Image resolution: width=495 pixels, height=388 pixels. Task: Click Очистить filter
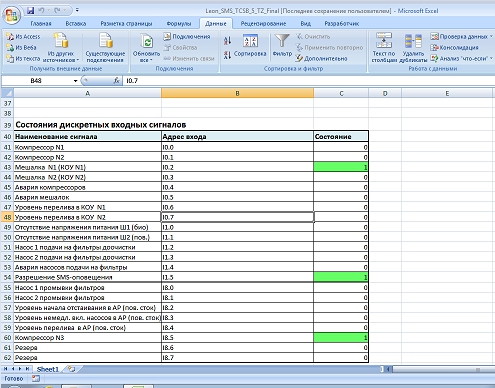click(313, 37)
